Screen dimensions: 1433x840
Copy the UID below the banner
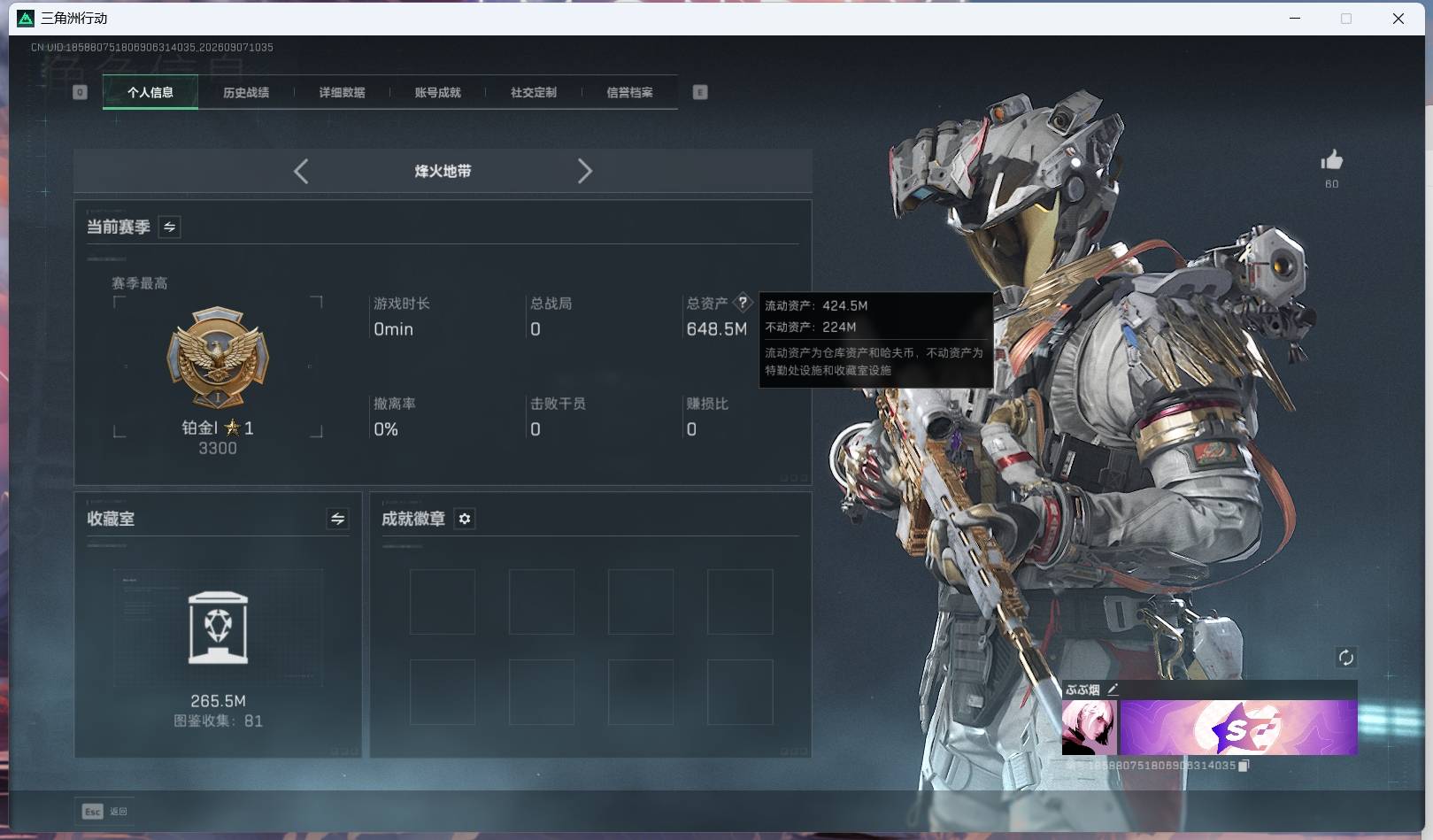(1244, 766)
